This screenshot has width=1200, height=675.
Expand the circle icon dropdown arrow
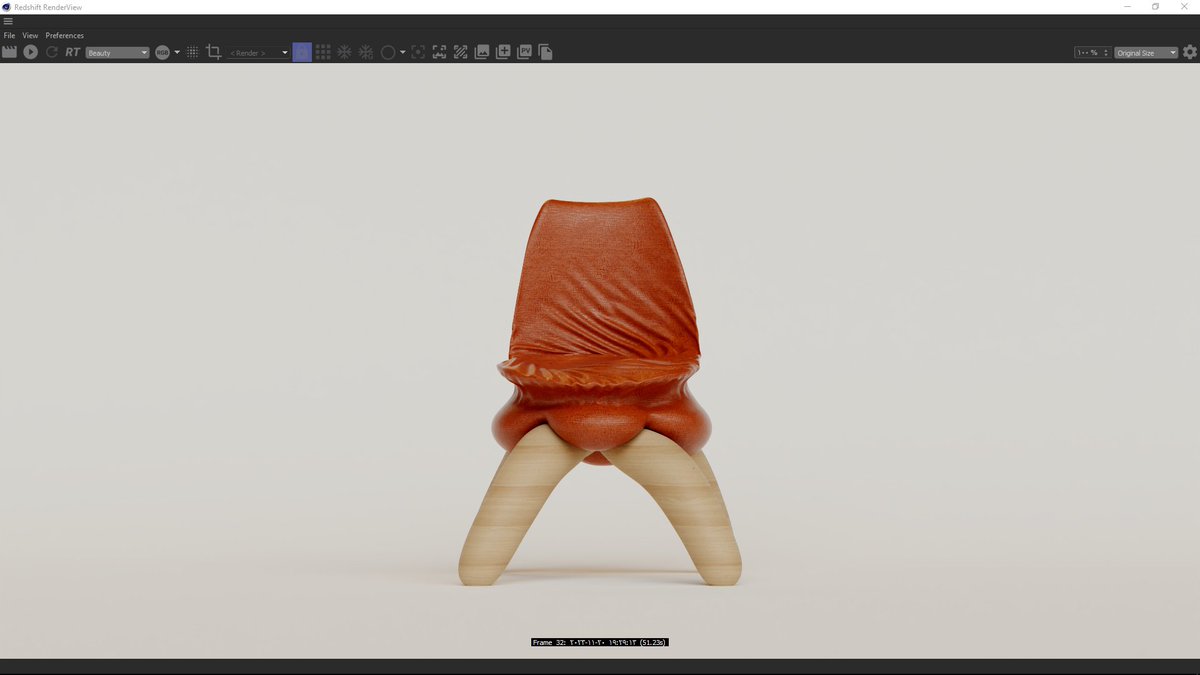[x=403, y=52]
